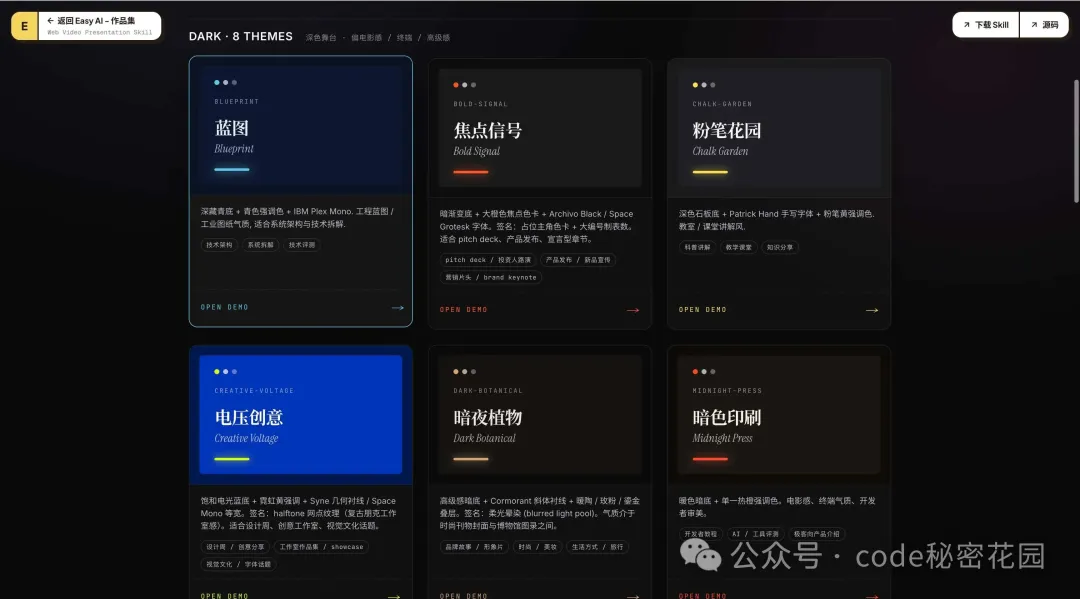Screen dimensions: 1080x599
Task: Click the 技术架构 tag on Blueprint card
Action: (219, 245)
